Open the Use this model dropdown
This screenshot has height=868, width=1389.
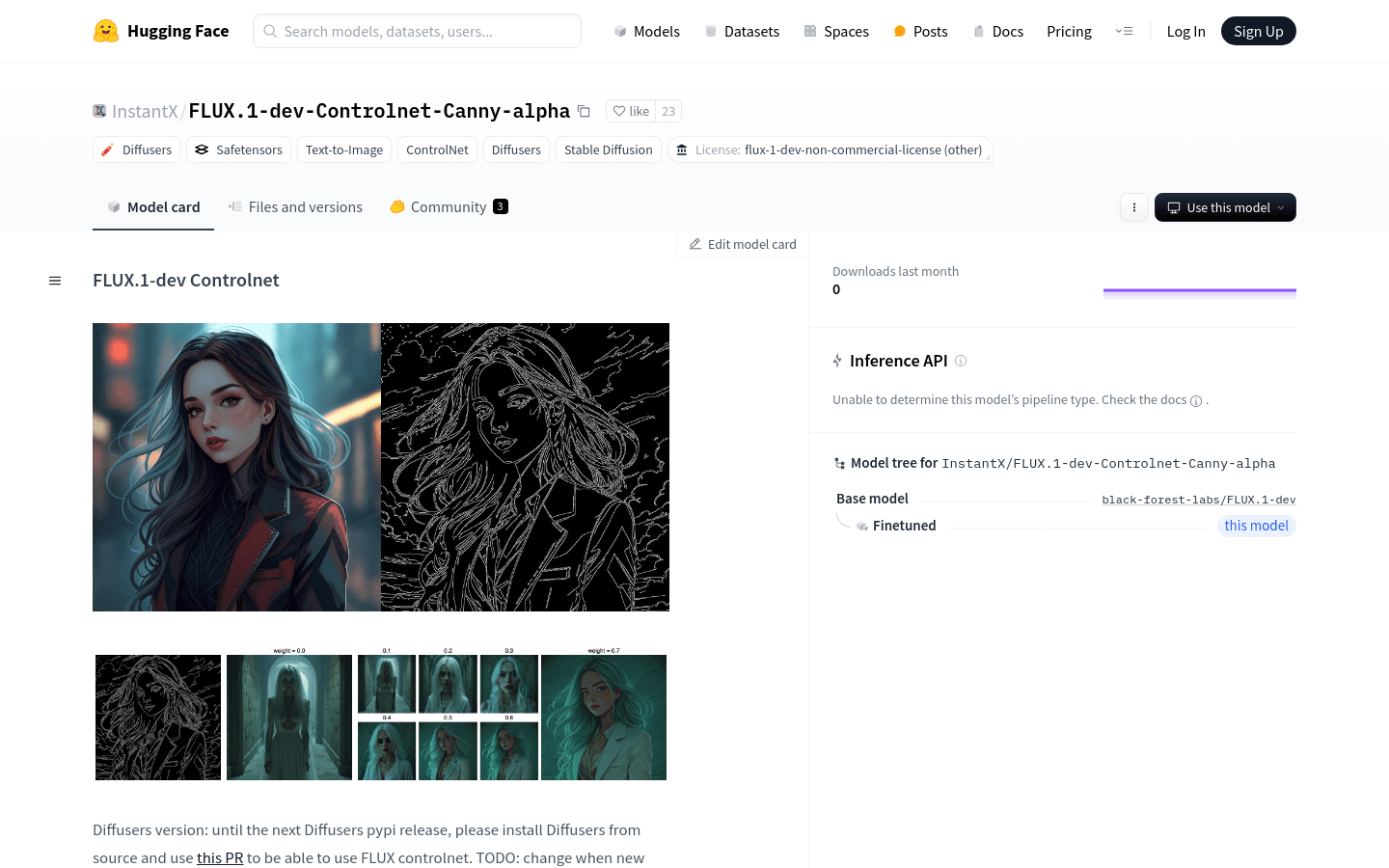pos(1225,207)
